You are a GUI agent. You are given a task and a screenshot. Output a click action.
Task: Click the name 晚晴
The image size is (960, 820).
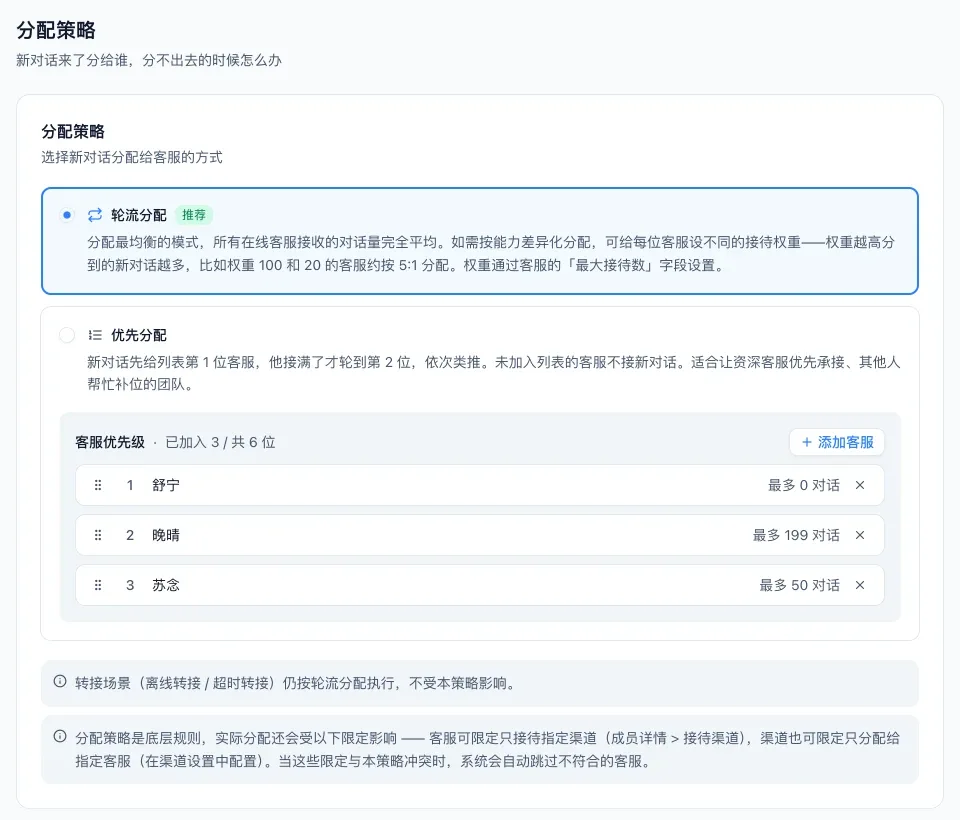(166, 535)
